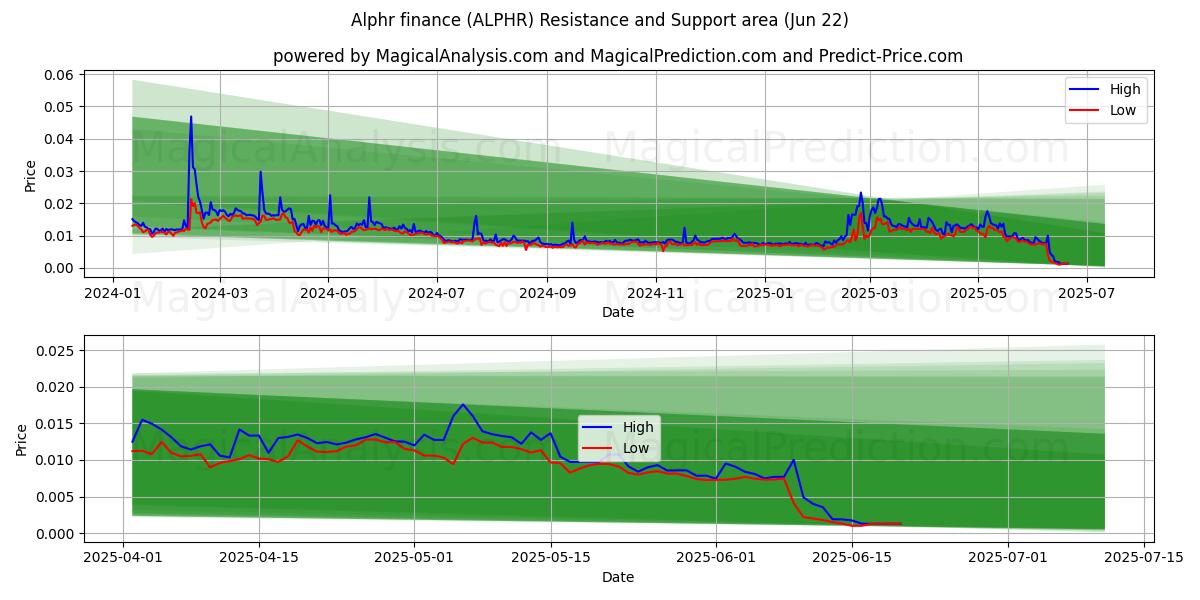This screenshot has width=1200, height=600.
Task: Click the '2025-04-15' date tick label
Action: point(259,558)
